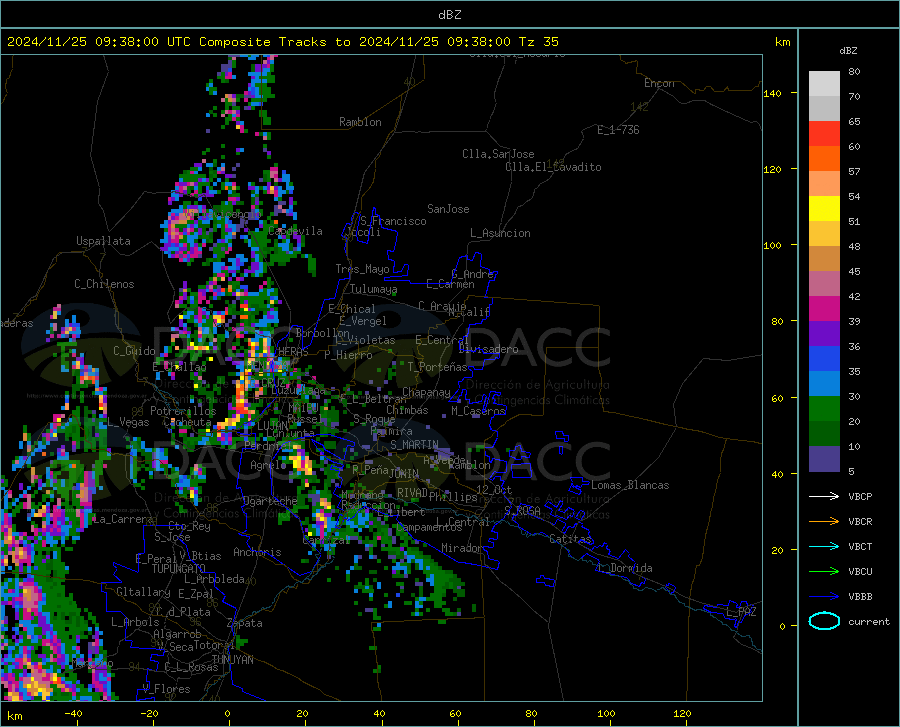
Task: Click the S_MARTIN place label
Action: click(414, 445)
